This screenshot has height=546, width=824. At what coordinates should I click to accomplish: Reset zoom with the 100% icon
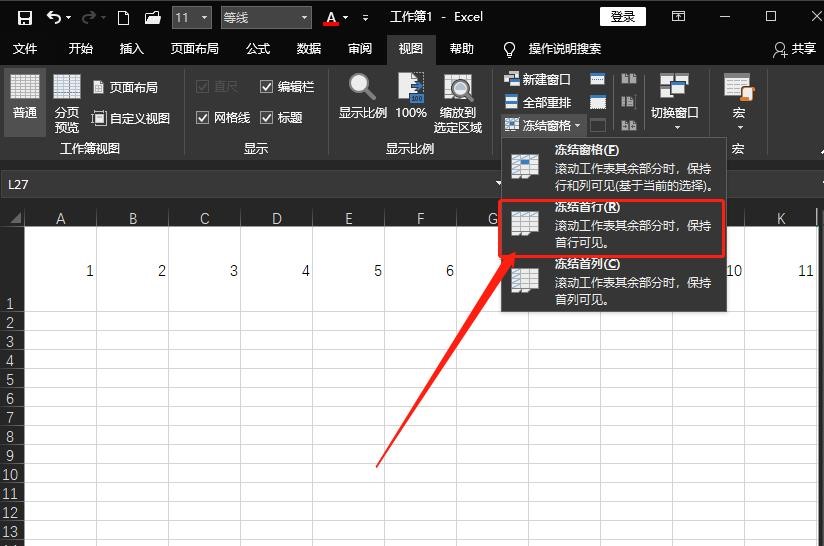coord(411,97)
